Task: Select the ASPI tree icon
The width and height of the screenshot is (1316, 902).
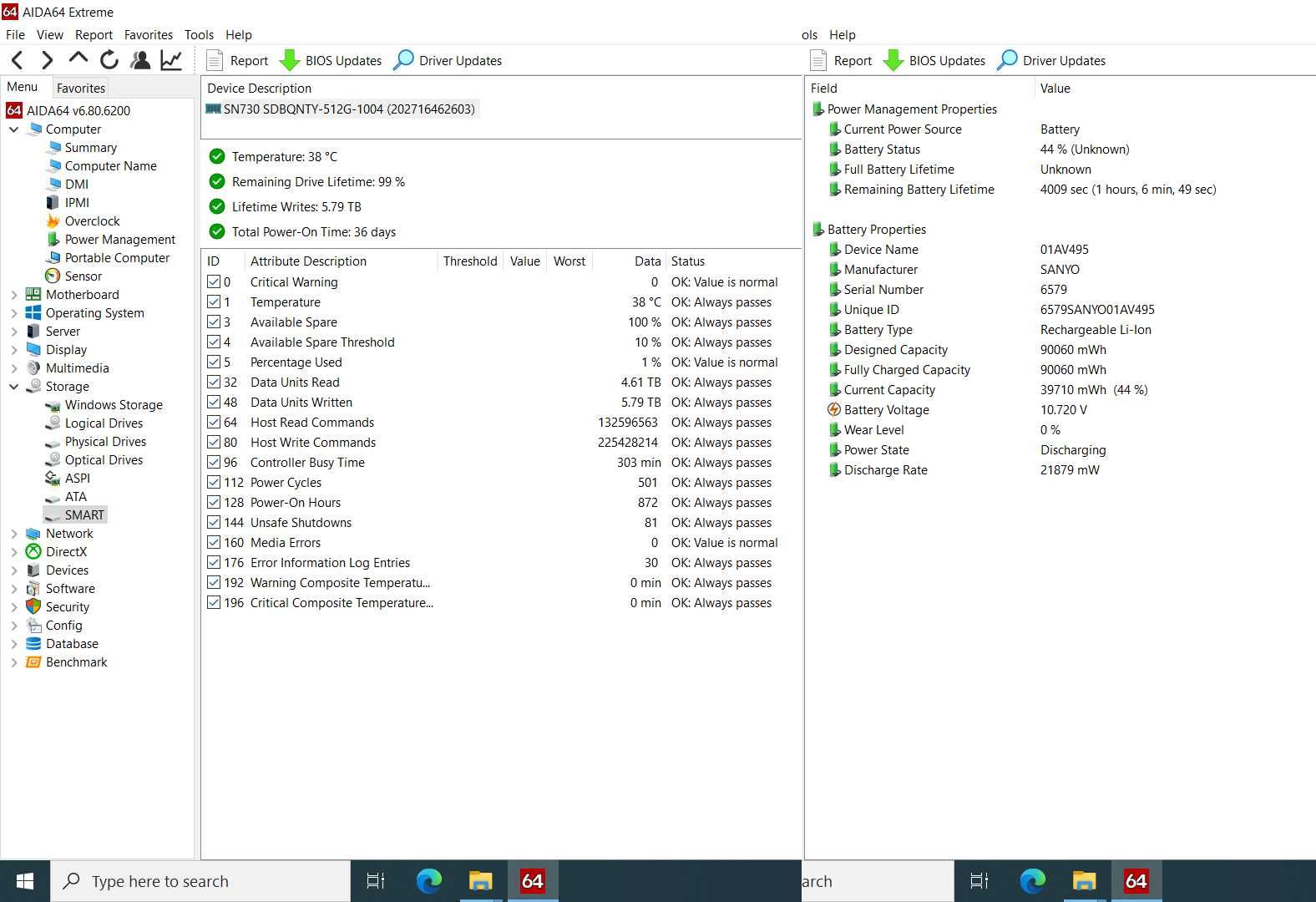Action: point(53,478)
